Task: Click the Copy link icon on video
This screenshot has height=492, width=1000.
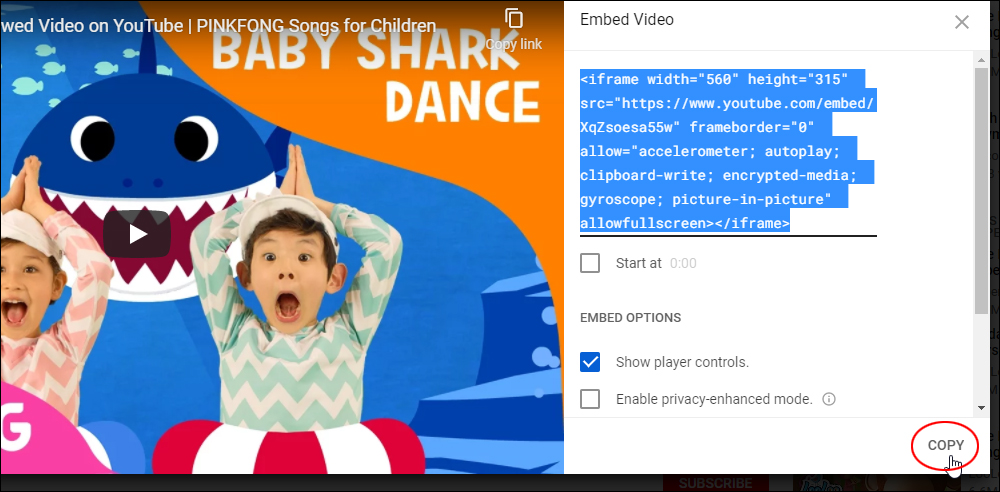Action: click(513, 19)
